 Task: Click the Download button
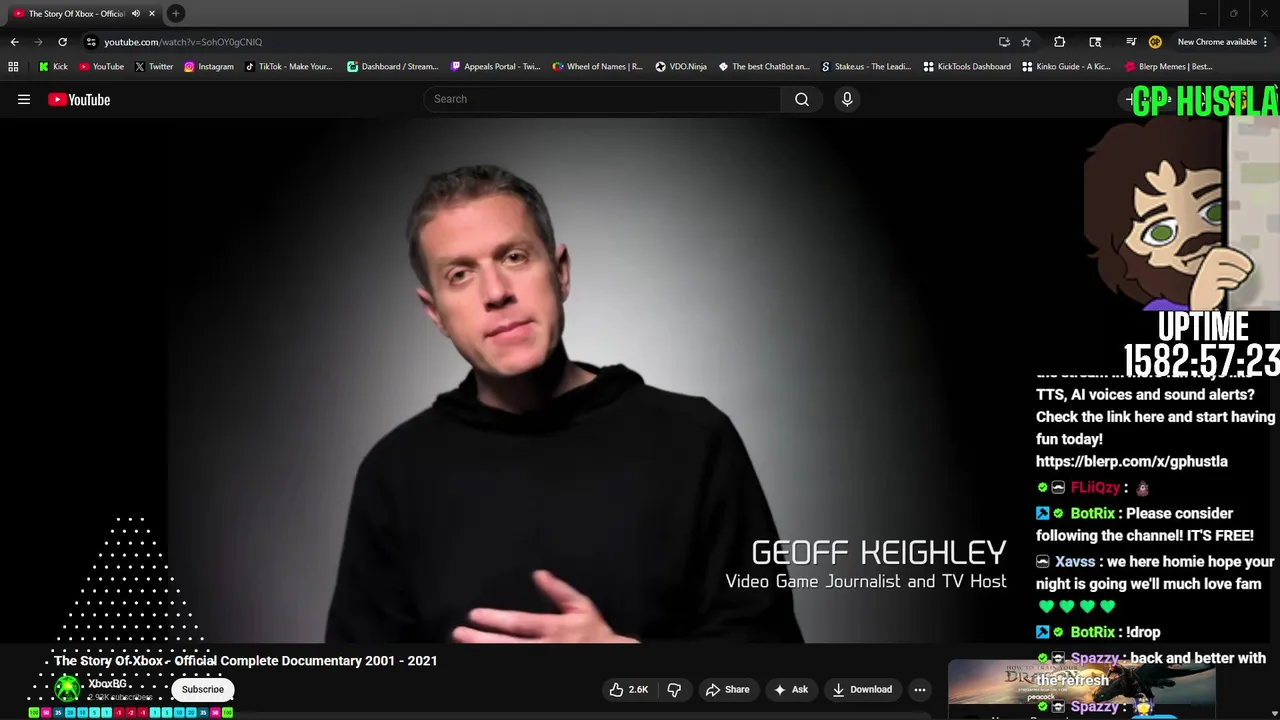pos(862,689)
